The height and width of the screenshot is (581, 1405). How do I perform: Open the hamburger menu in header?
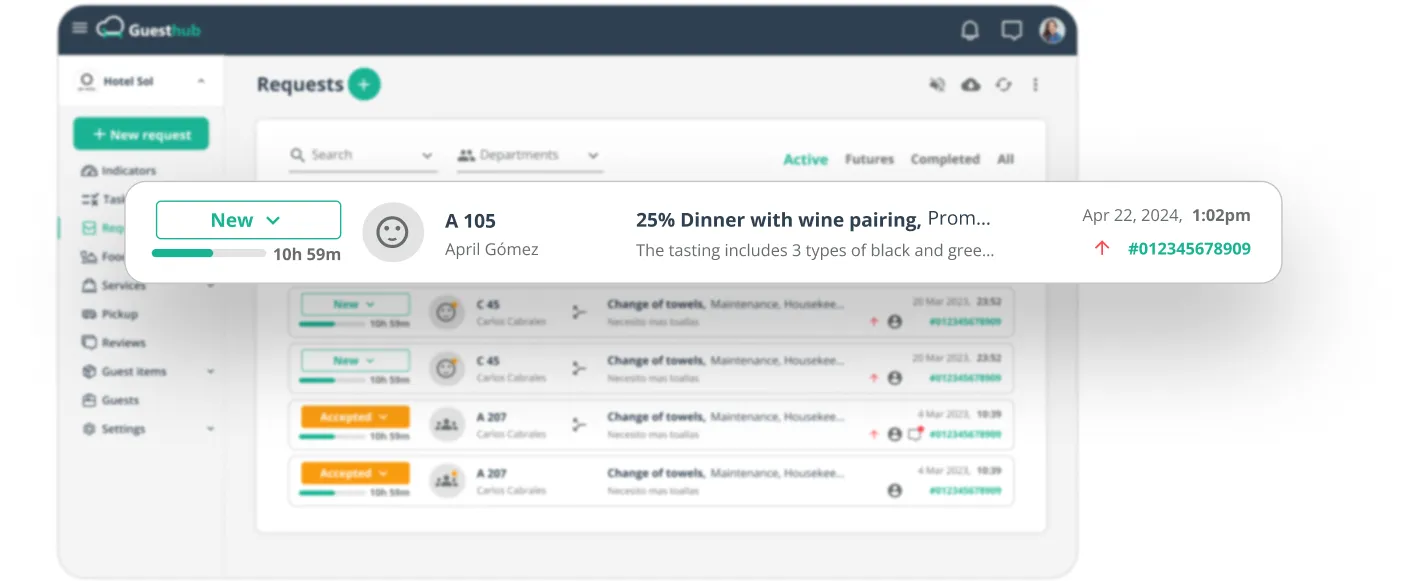80,28
